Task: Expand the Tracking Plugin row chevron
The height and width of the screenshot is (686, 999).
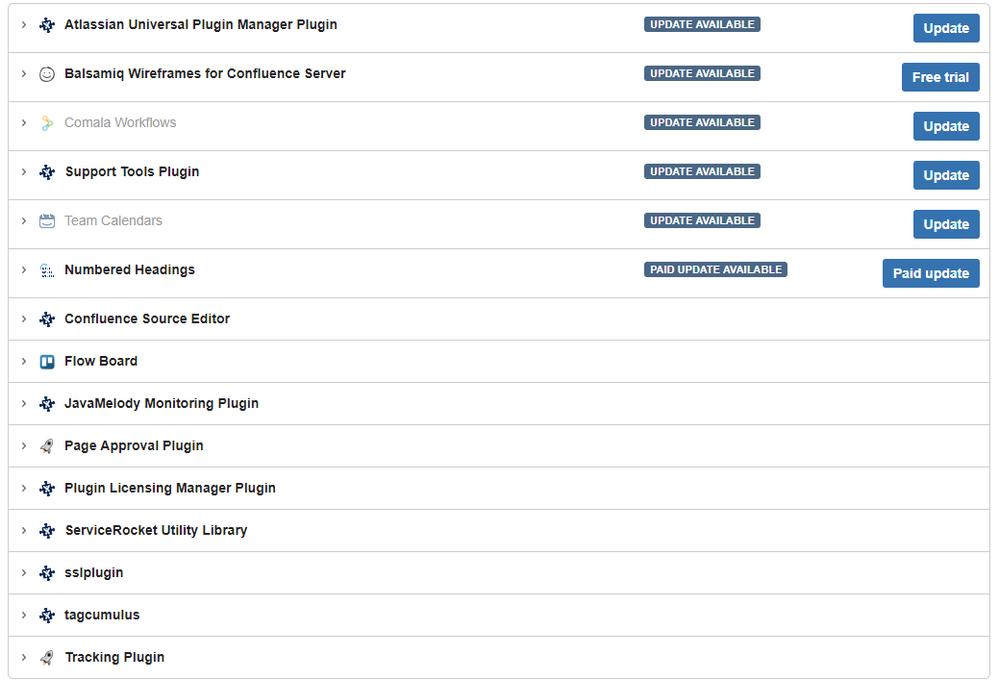Action: point(24,657)
